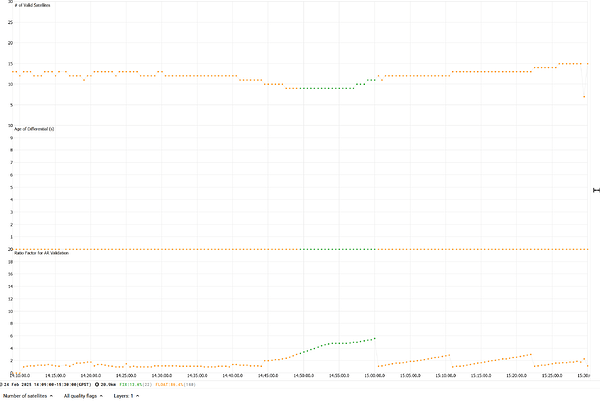600x402 pixels.
Task: Click the green FIX percentage status entry
Action: (136, 384)
